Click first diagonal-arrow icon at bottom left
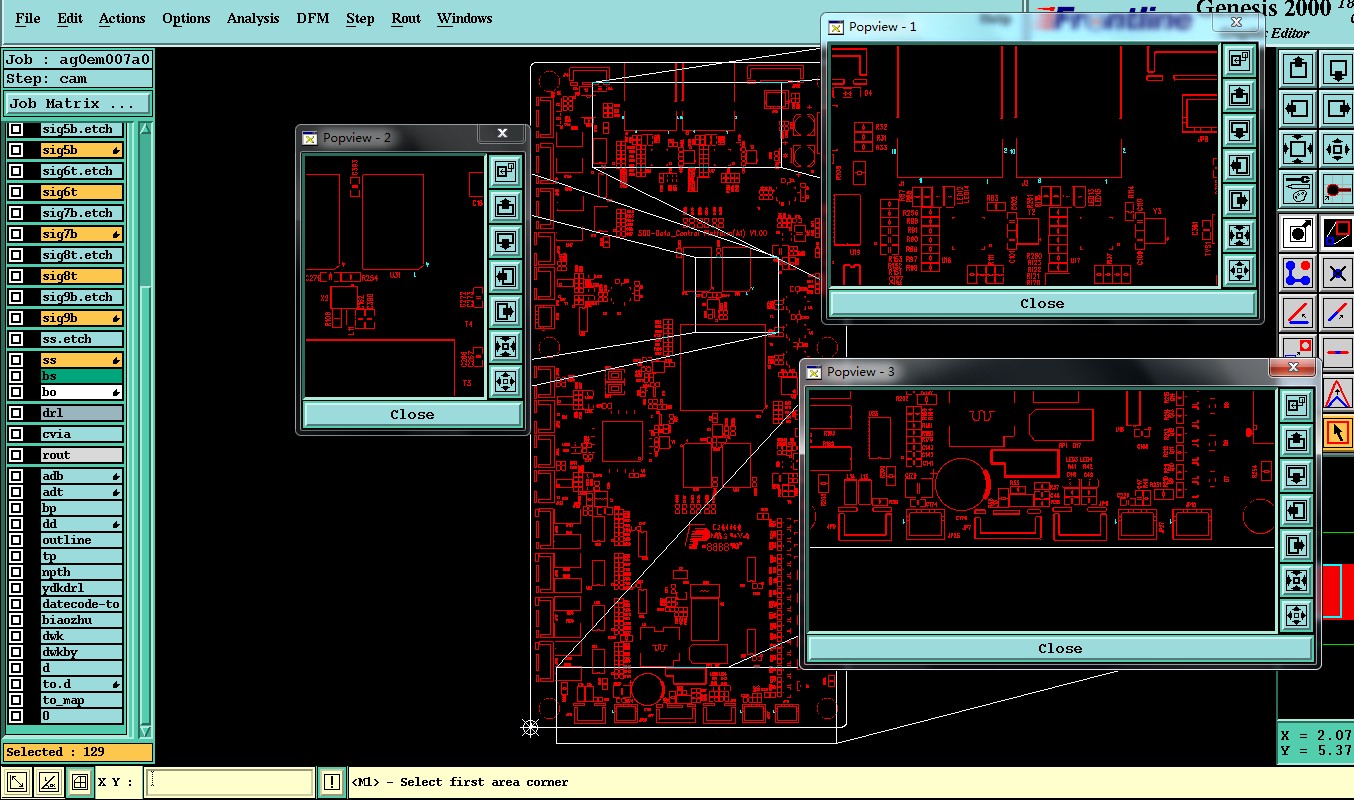 coord(17,782)
